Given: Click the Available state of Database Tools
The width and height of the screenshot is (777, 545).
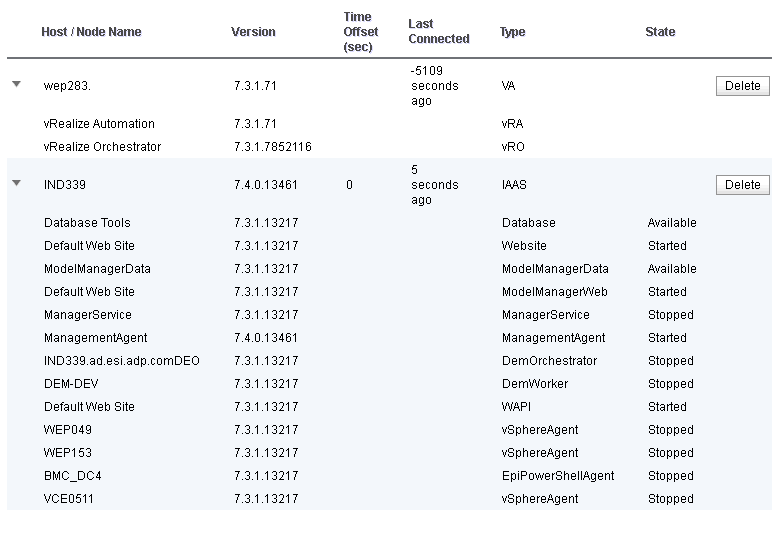Looking at the screenshot, I should 672,222.
